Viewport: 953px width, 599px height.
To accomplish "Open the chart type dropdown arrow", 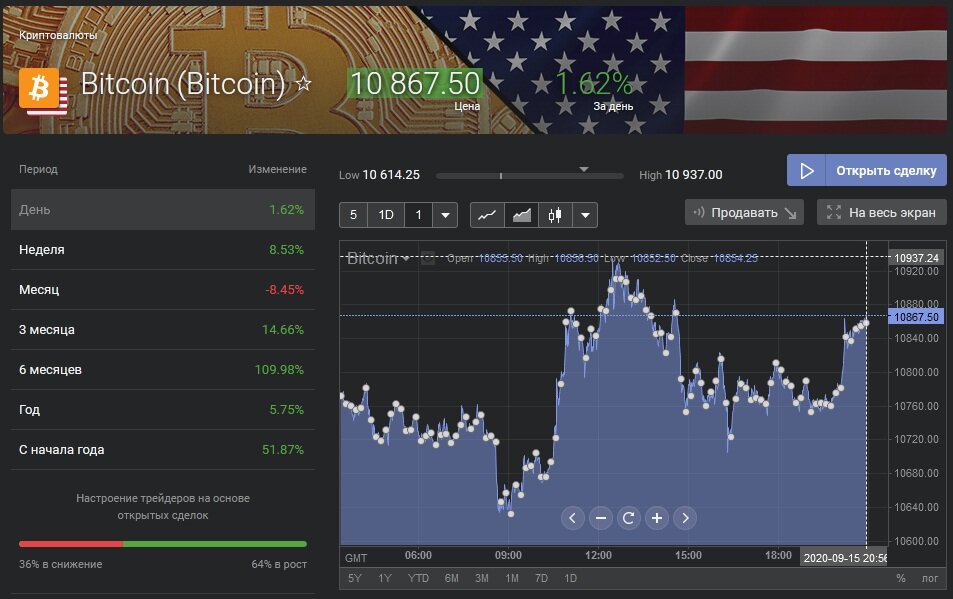I will click(x=585, y=215).
